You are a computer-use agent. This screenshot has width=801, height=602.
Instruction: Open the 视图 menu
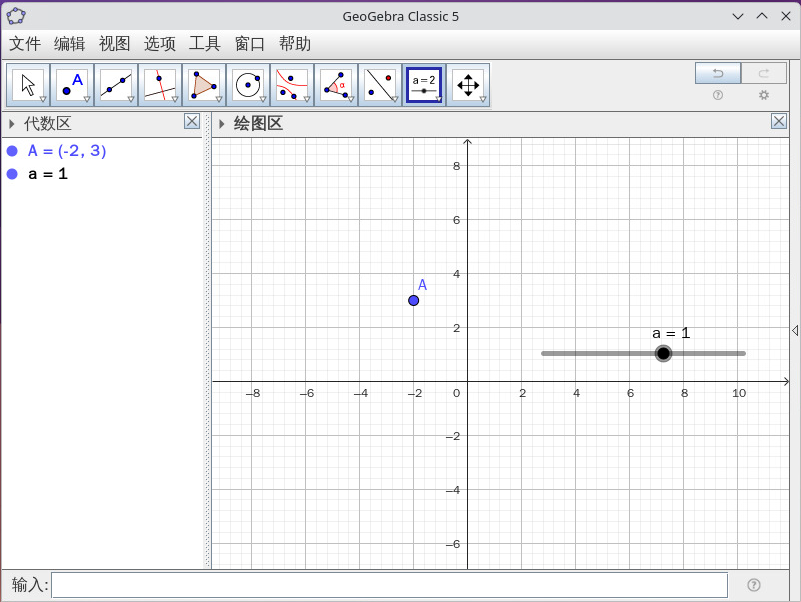pos(114,44)
